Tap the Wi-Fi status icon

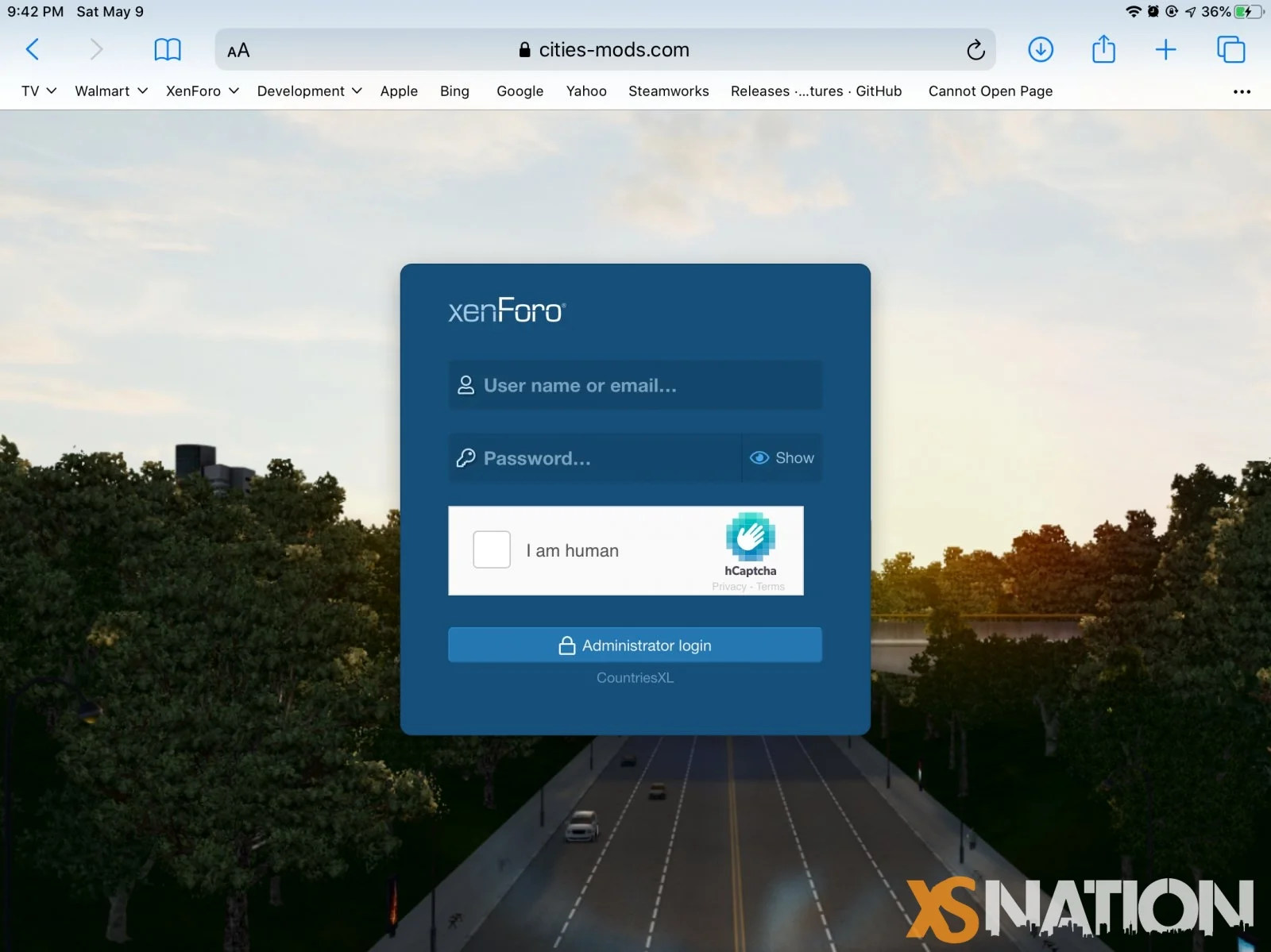pos(1134,11)
